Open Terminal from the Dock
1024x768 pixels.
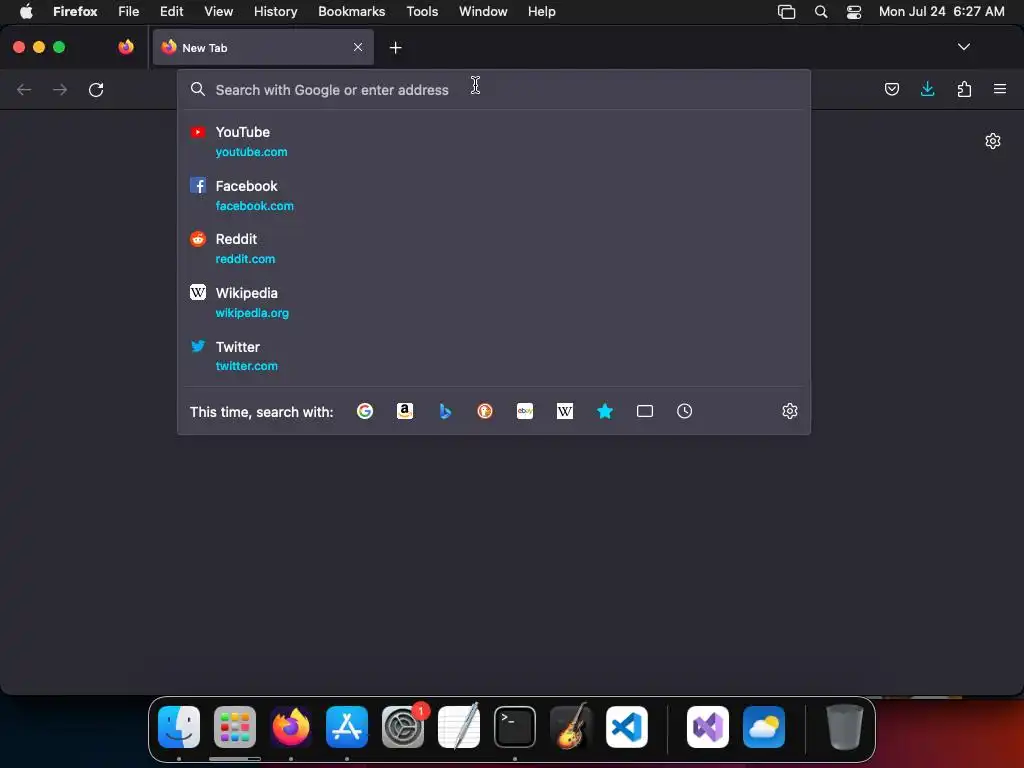pos(515,727)
